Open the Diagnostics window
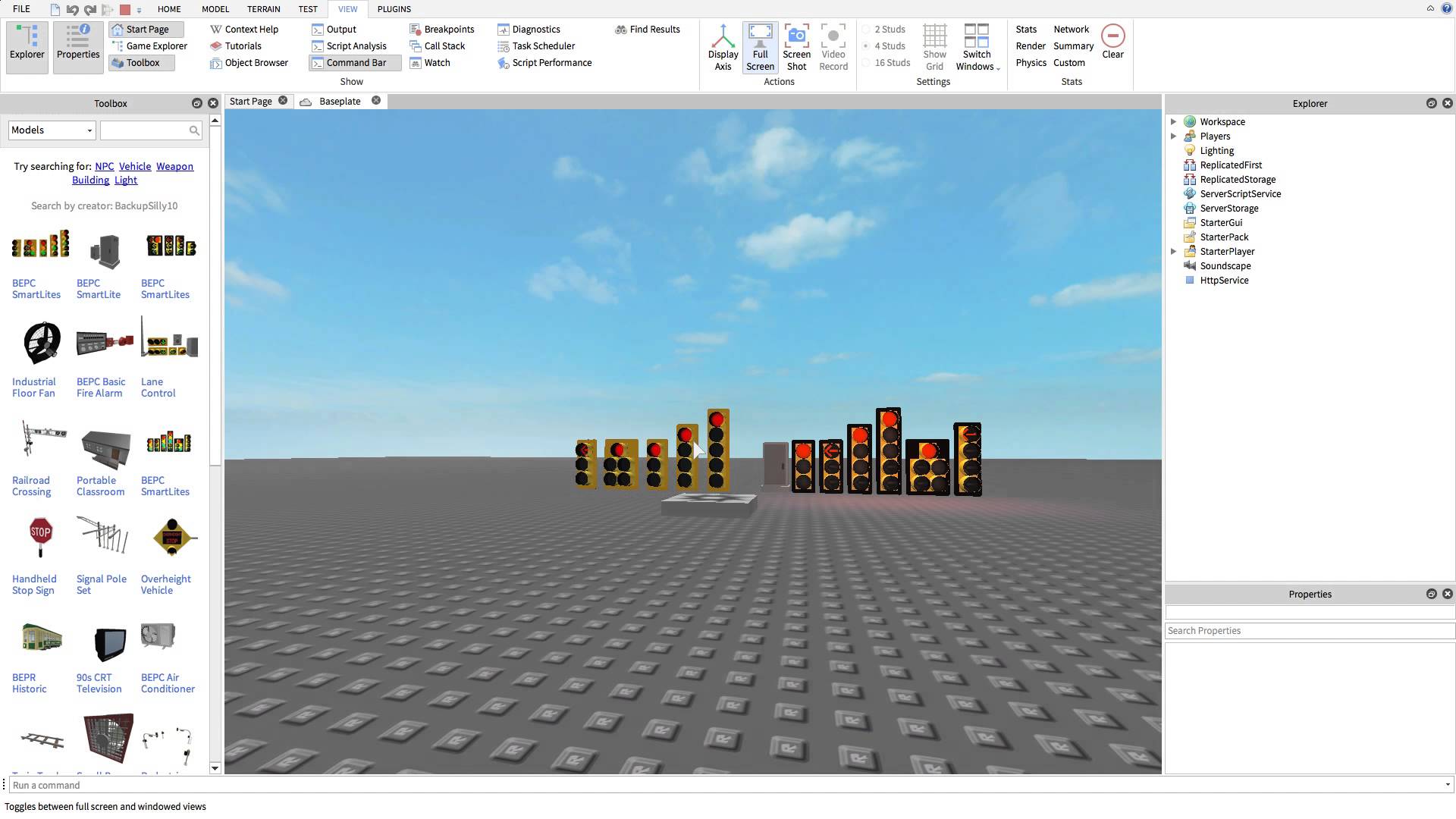1456x819 pixels. [529, 30]
